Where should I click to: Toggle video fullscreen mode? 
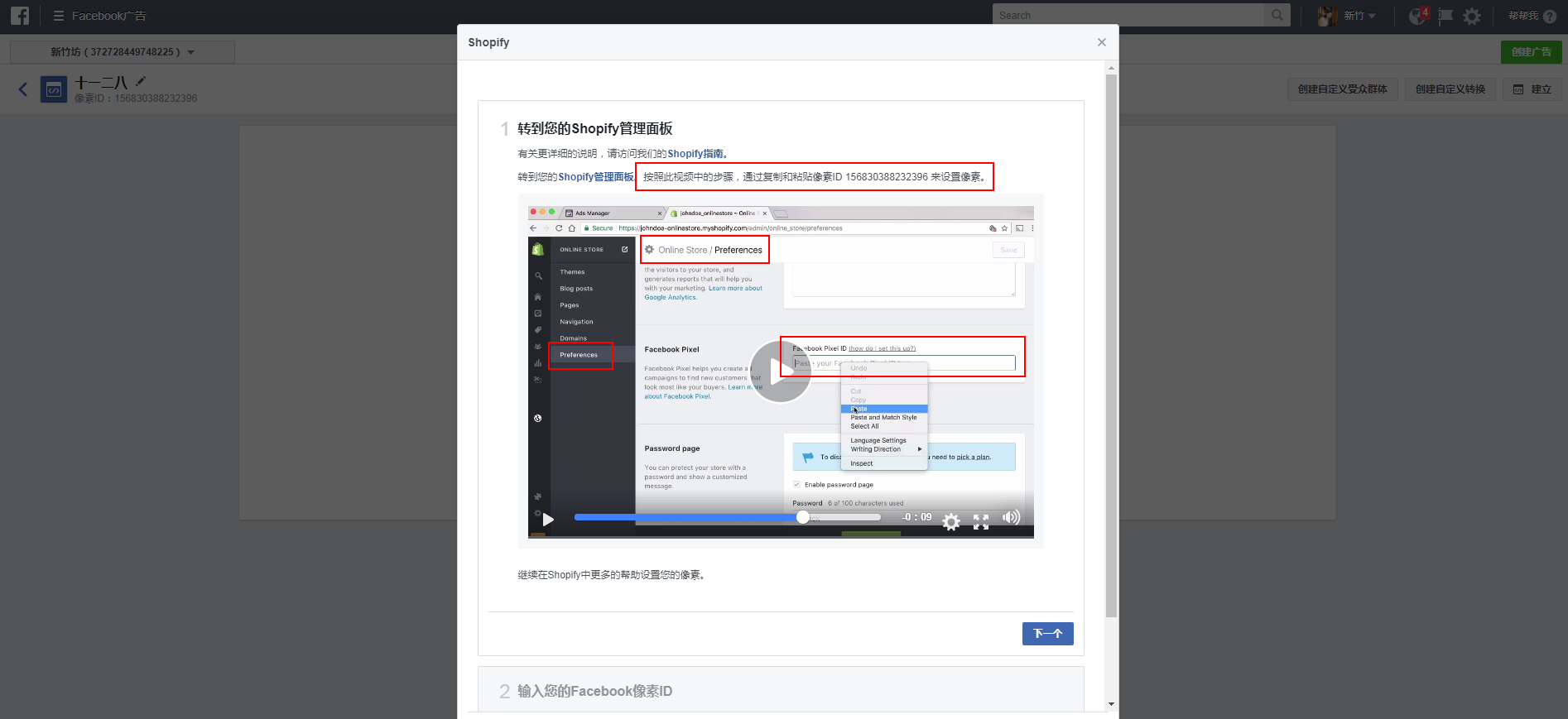pos(981,521)
